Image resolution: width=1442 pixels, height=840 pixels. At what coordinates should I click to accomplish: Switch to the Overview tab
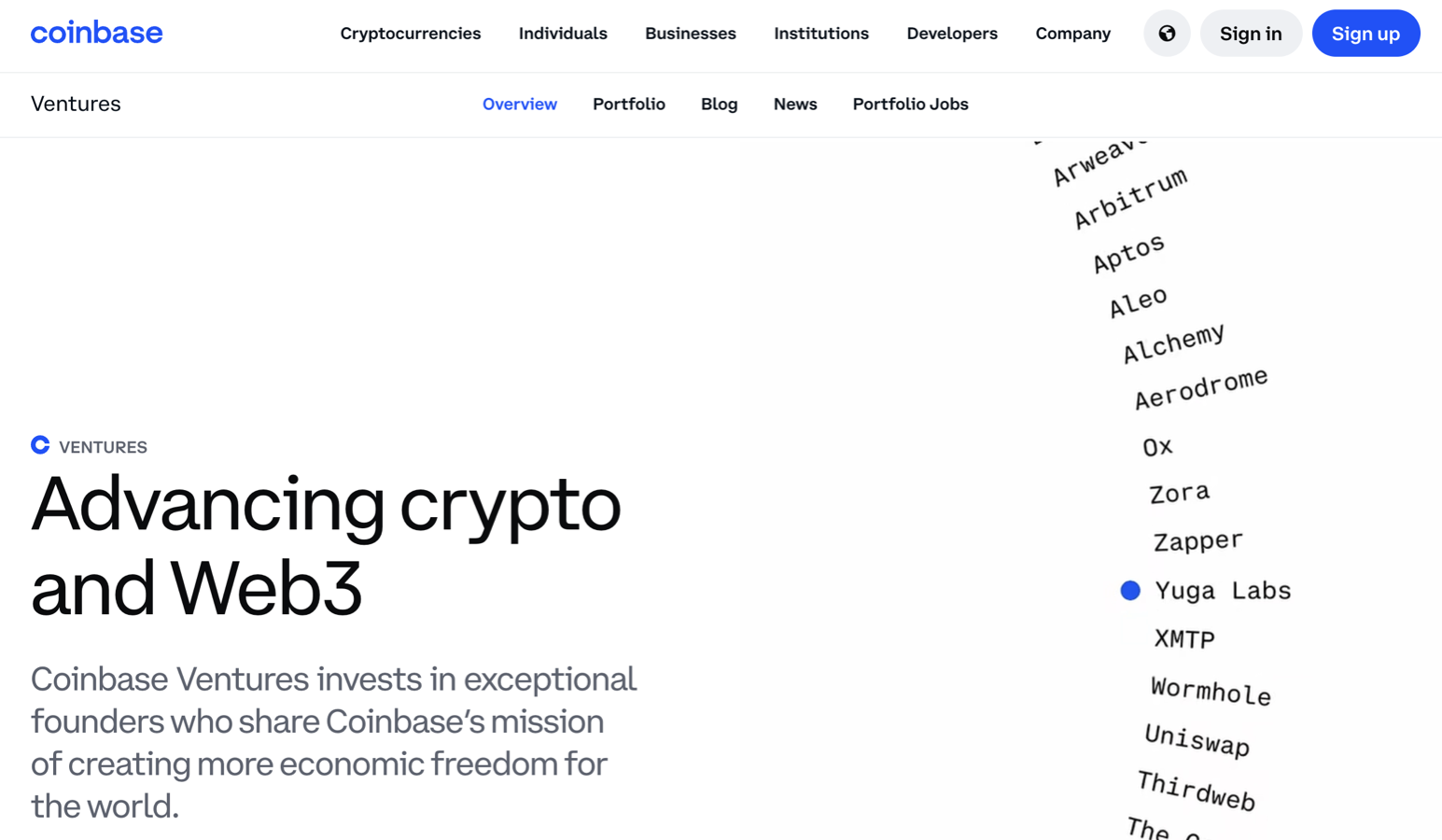coord(519,105)
